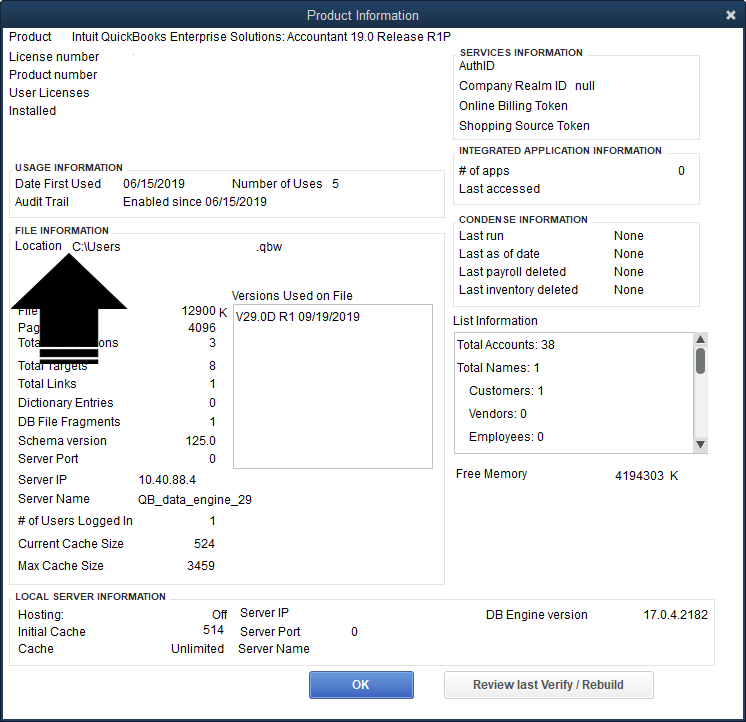Select Customers: 1 row
The width and height of the screenshot is (746, 722).
click(506, 390)
